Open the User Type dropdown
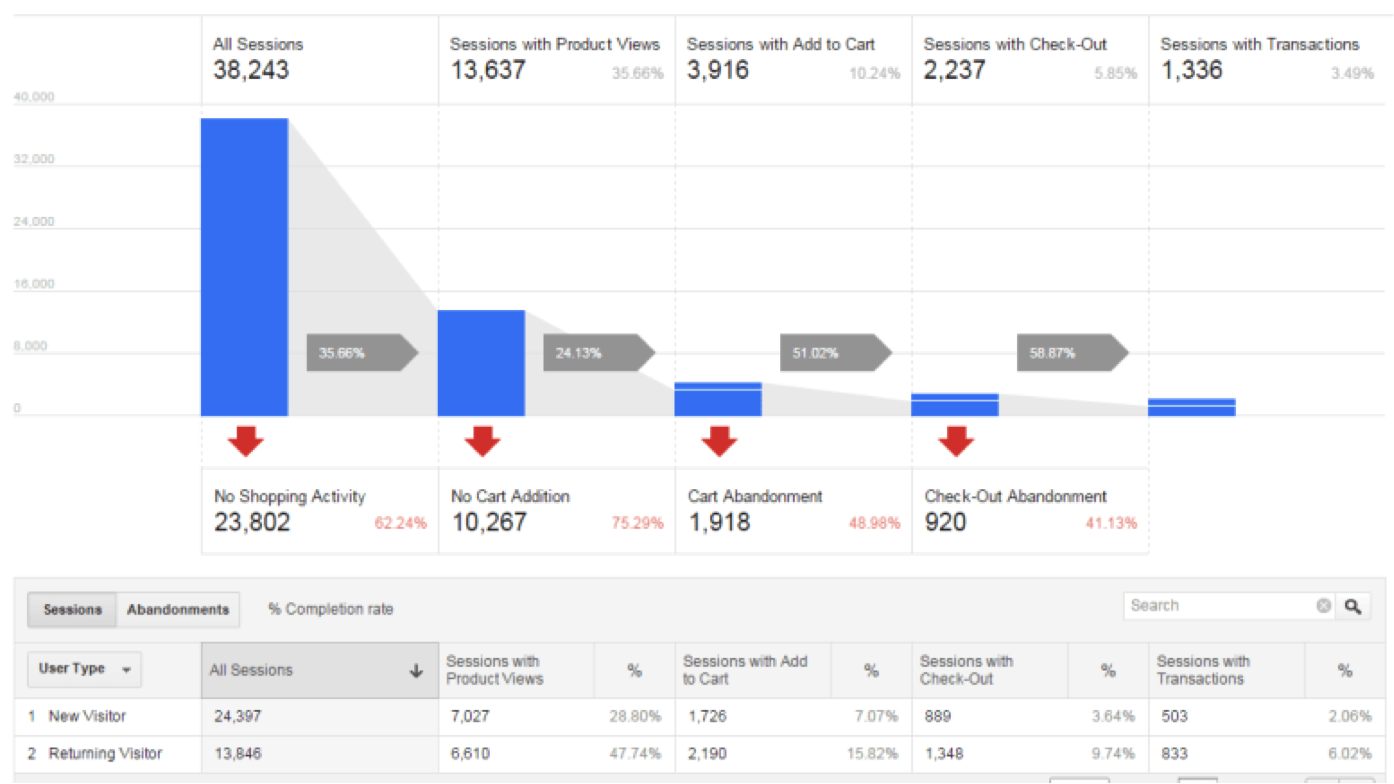1394x784 pixels. click(x=84, y=669)
